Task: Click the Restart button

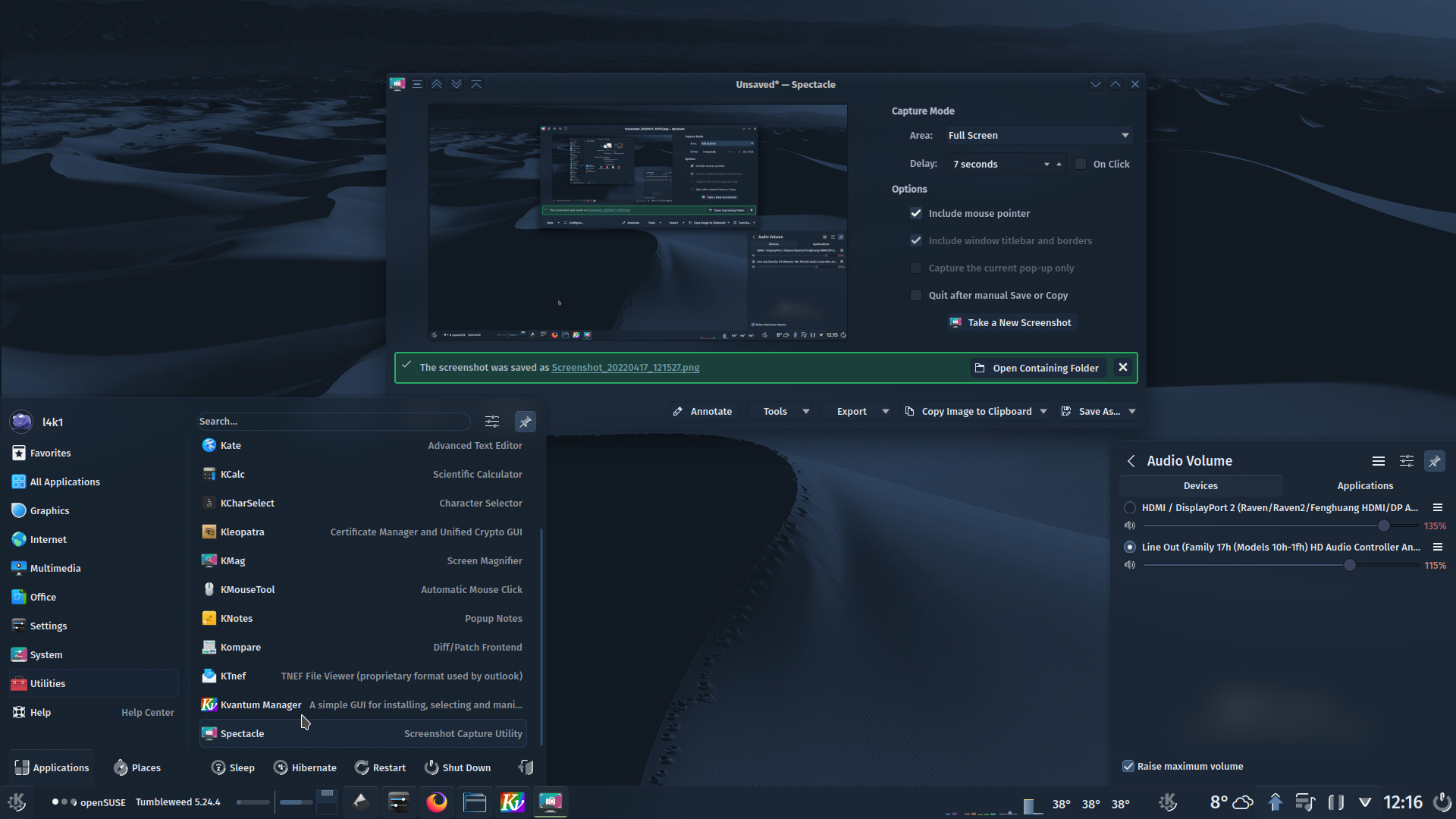Action: point(381,767)
